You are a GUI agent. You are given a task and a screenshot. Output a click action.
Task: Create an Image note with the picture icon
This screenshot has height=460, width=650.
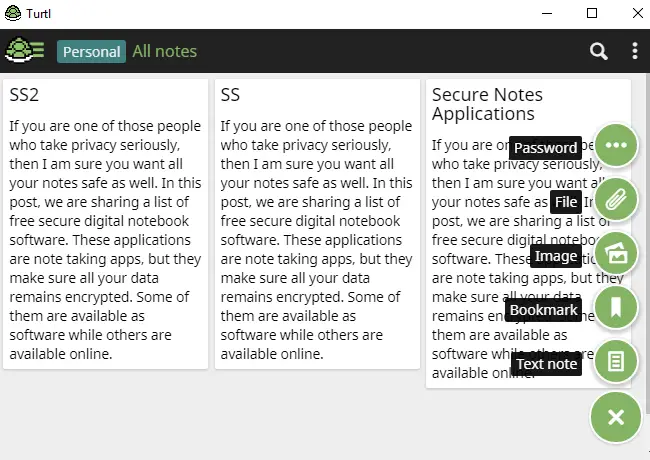[616, 253]
